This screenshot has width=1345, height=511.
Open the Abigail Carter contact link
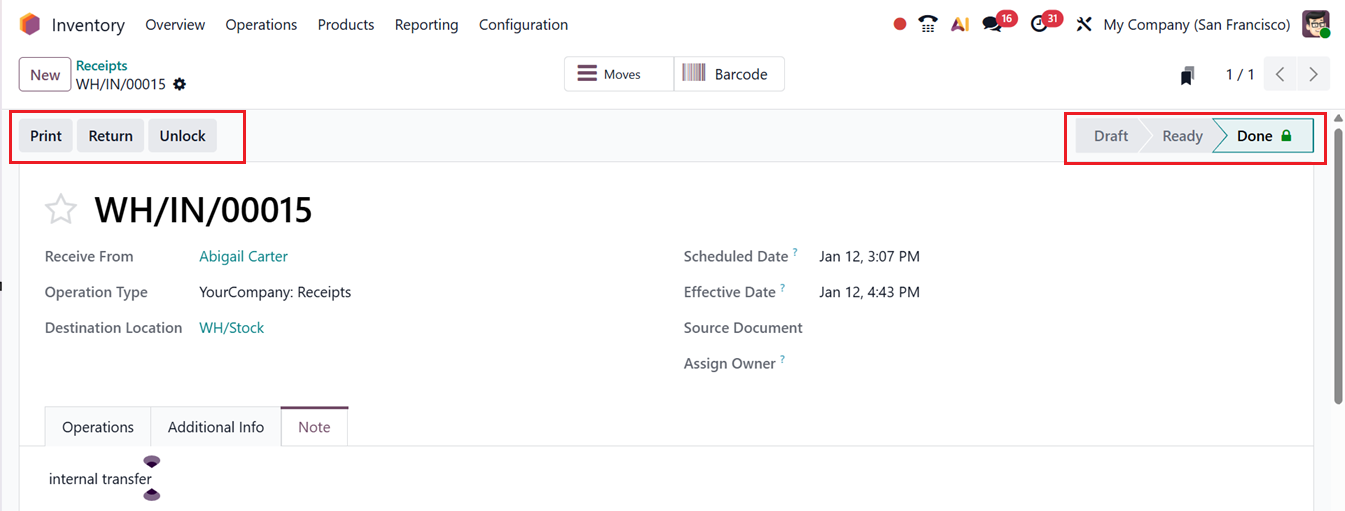coord(243,256)
